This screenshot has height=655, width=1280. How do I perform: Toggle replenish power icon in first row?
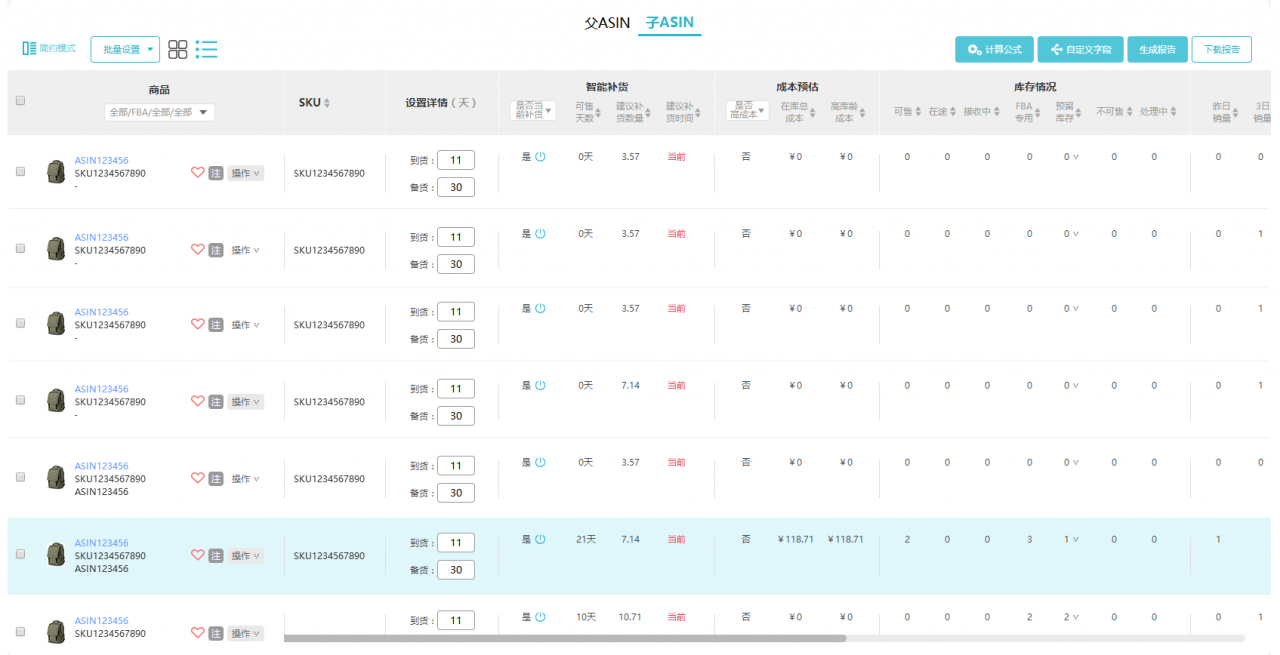[x=540, y=157]
